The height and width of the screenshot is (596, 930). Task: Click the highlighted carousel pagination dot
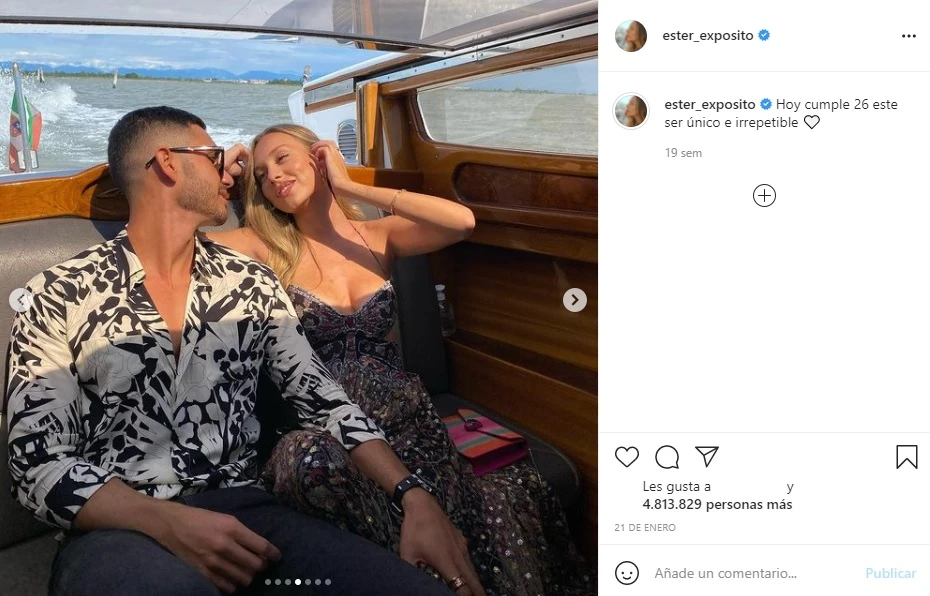pyautogui.click(x=298, y=582)
